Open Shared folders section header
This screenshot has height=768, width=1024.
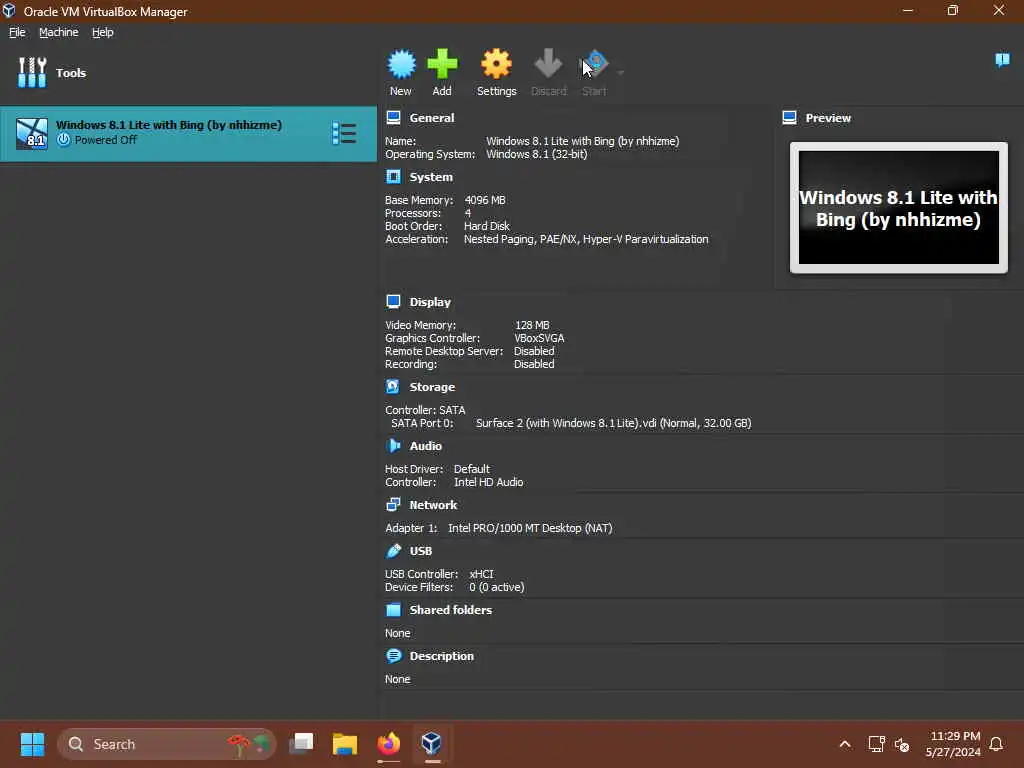(451, 610)
